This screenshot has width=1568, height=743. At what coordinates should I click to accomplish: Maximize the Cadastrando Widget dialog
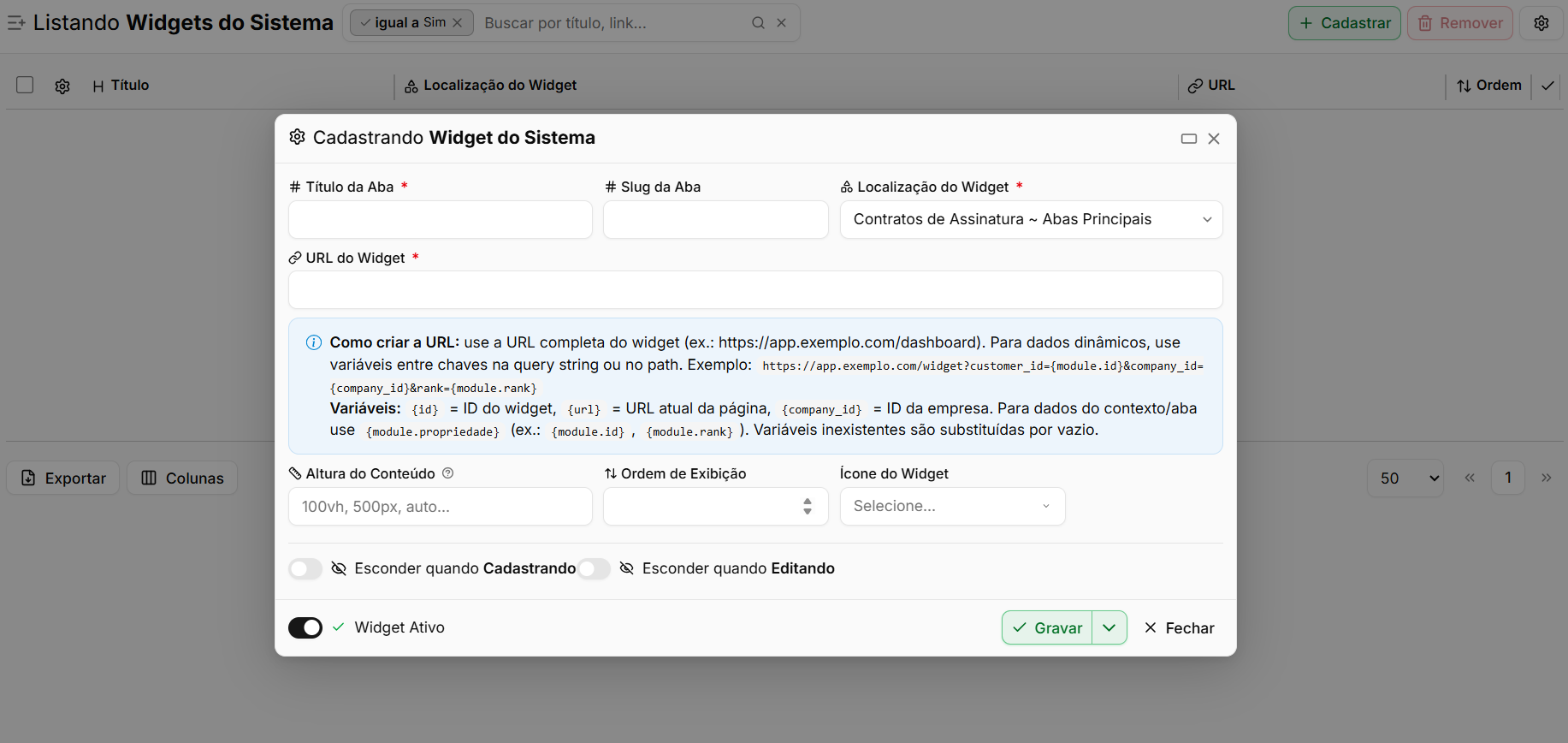[1189, 139]
